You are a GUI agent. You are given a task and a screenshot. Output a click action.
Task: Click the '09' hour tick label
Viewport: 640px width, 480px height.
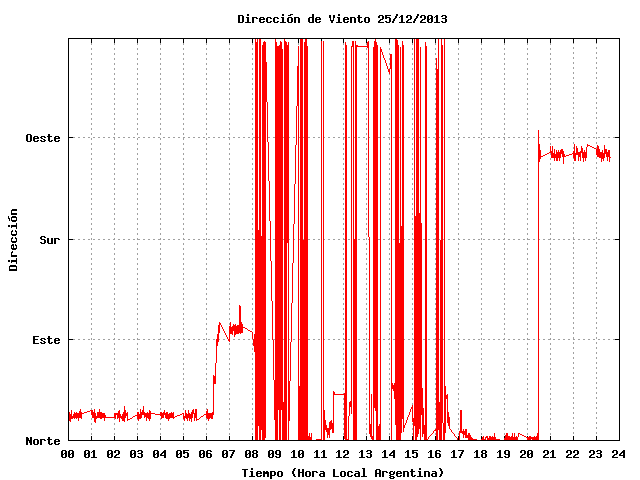pyautogui.click(x=274, y=454)
